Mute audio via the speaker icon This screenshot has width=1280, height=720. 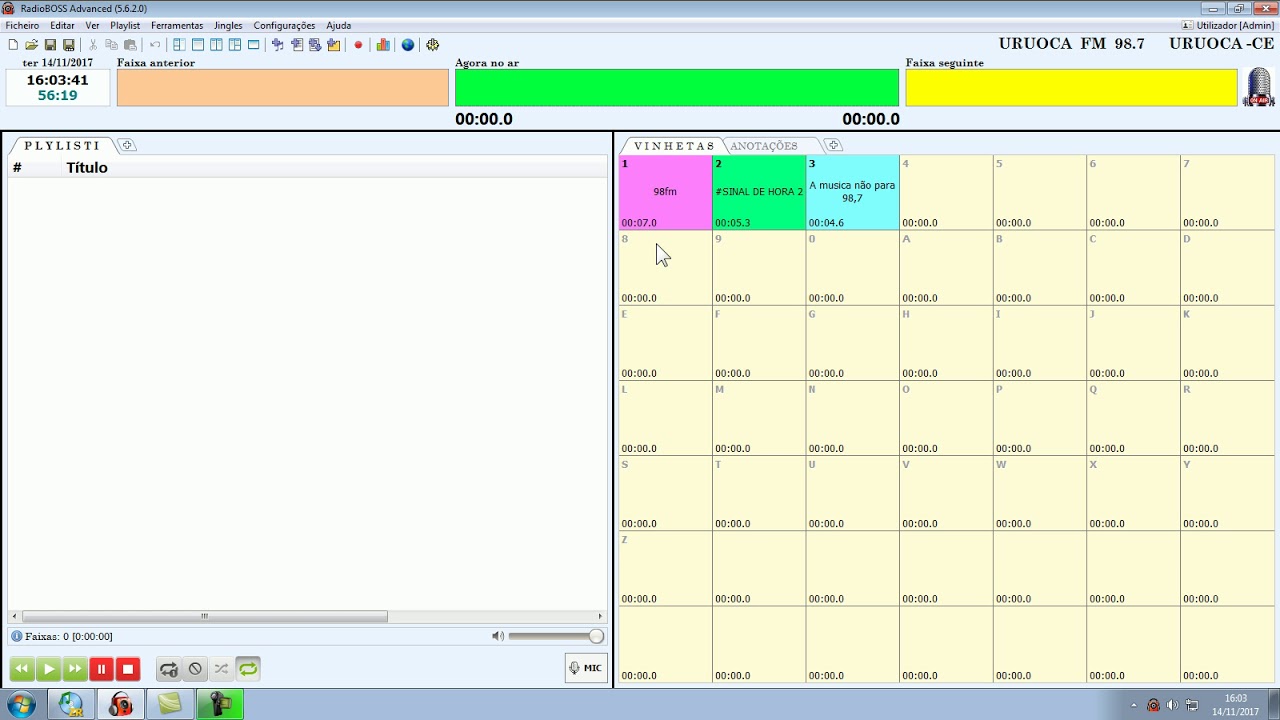pyautogui.click(x=498, y=636)
